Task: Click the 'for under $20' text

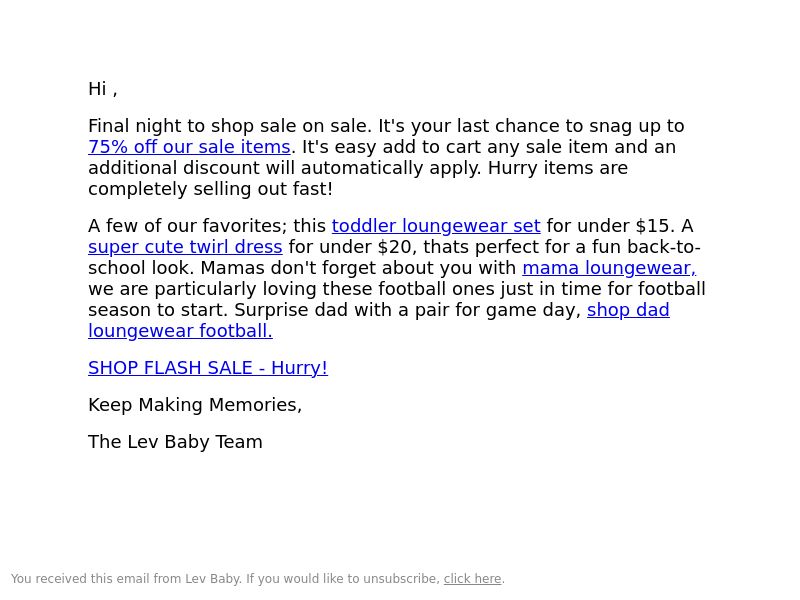Action: coord(353,247)
